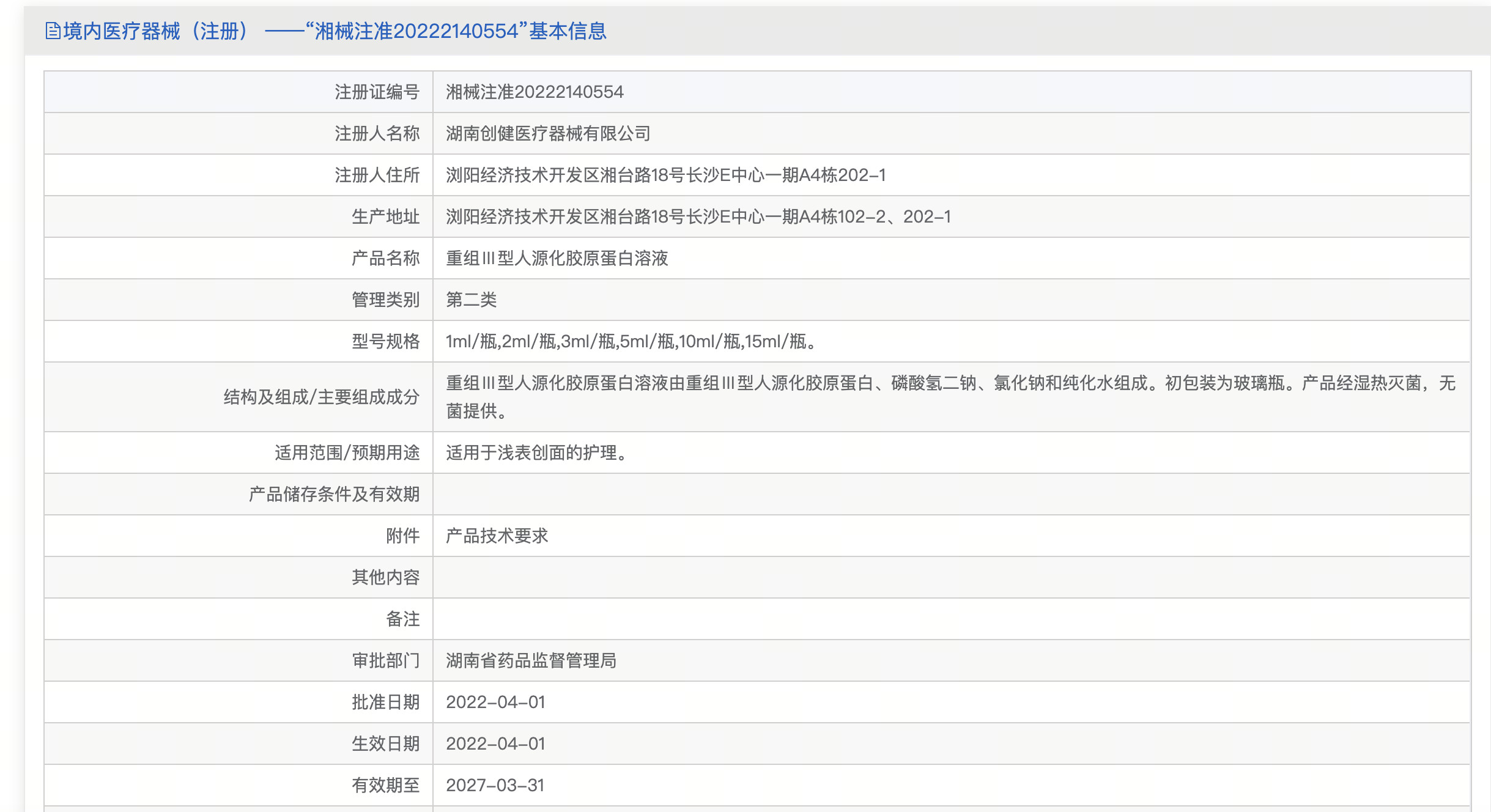This screenshot has width=1491, height=812.
Task: Click the registrant name 湖南创健医疗器械有限公司
Action: [x=548, y=133]
